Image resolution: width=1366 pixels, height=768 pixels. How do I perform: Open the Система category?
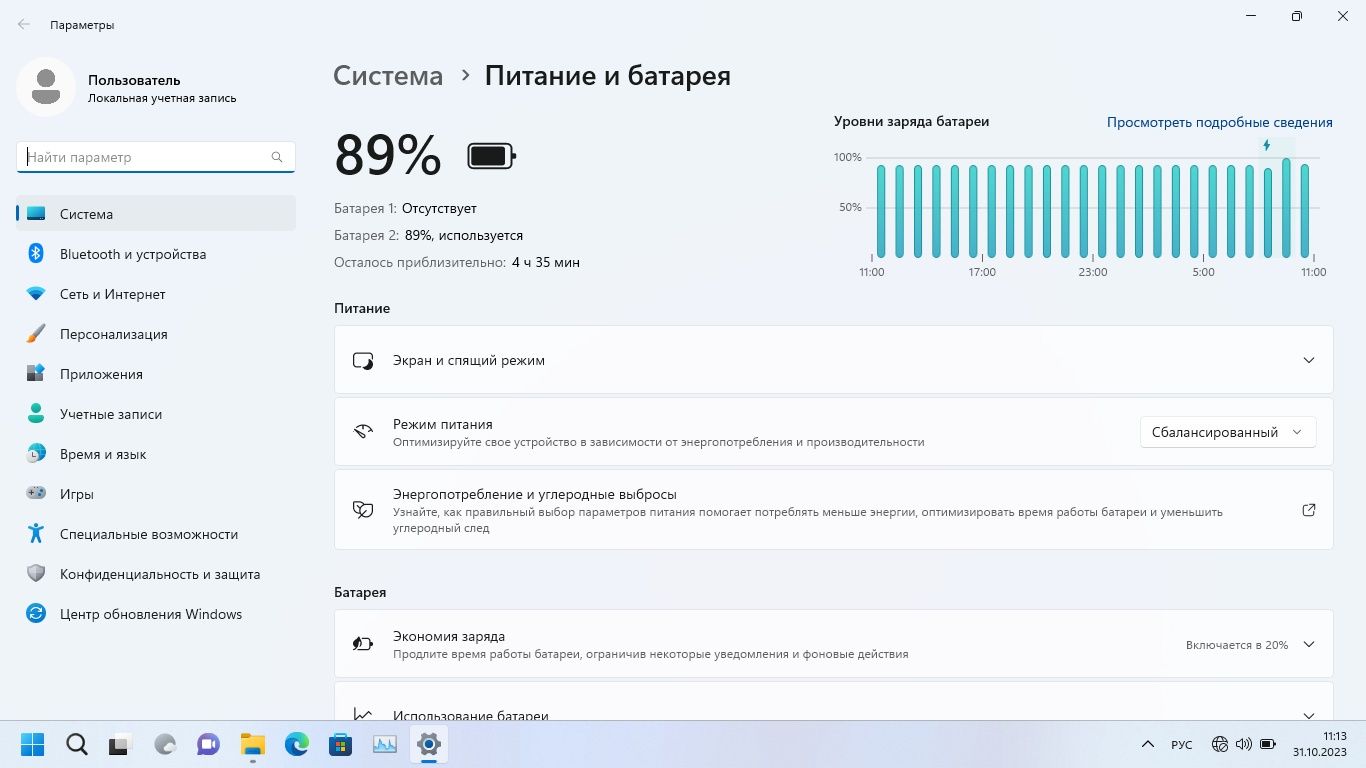click(x=156, y=214)
